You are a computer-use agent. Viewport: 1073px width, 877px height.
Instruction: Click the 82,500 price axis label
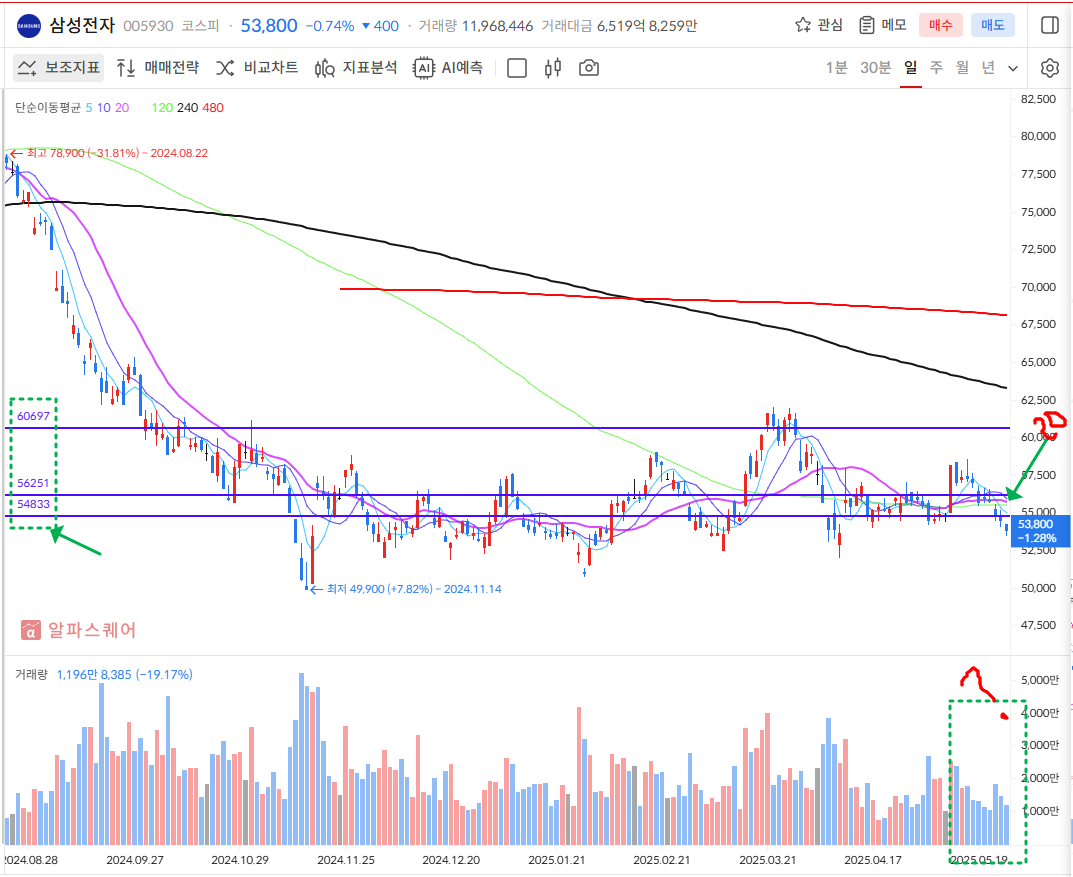point(1038,99)
